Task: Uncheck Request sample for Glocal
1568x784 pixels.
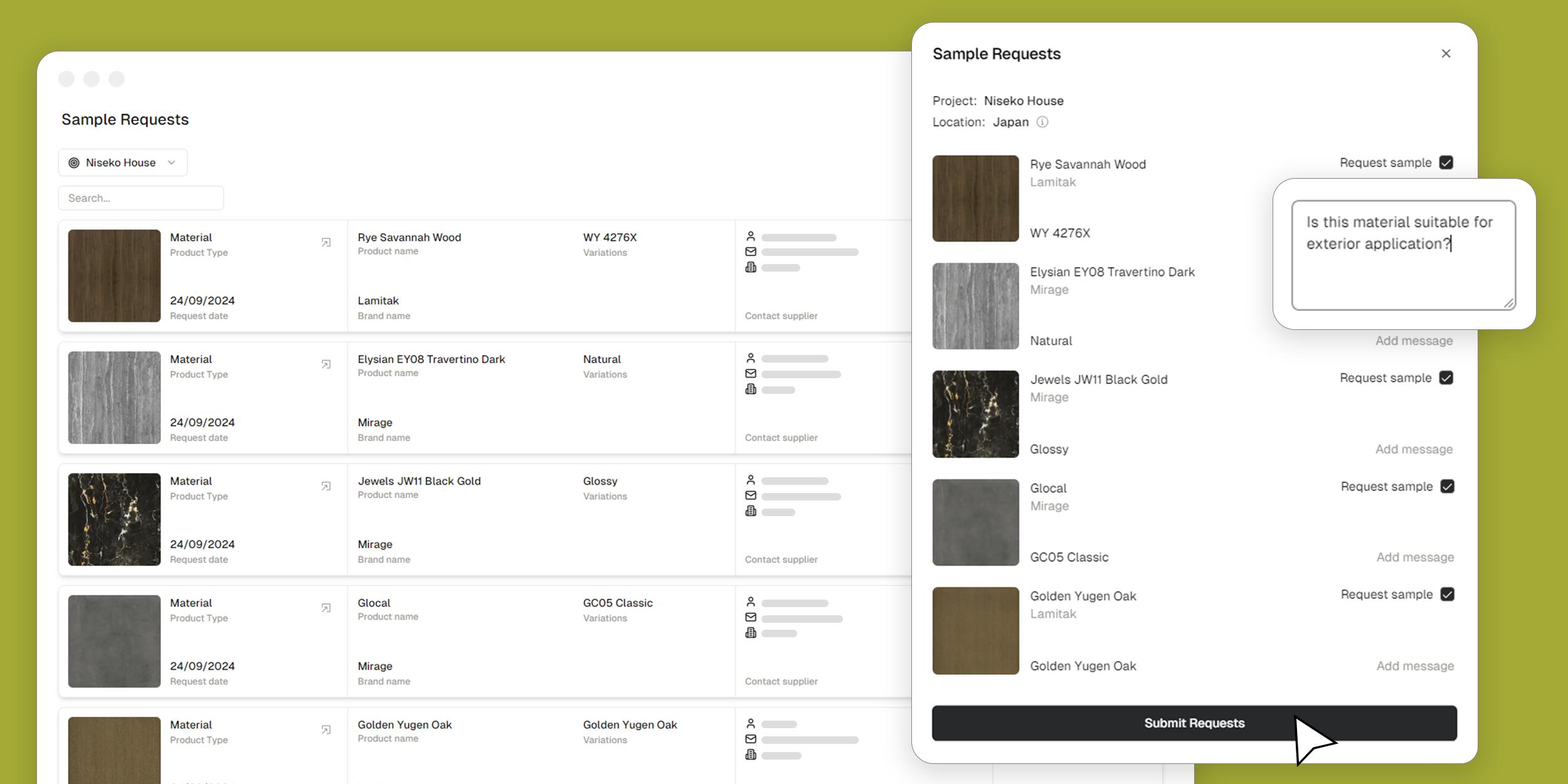Action: click(x=1448, y=486)
